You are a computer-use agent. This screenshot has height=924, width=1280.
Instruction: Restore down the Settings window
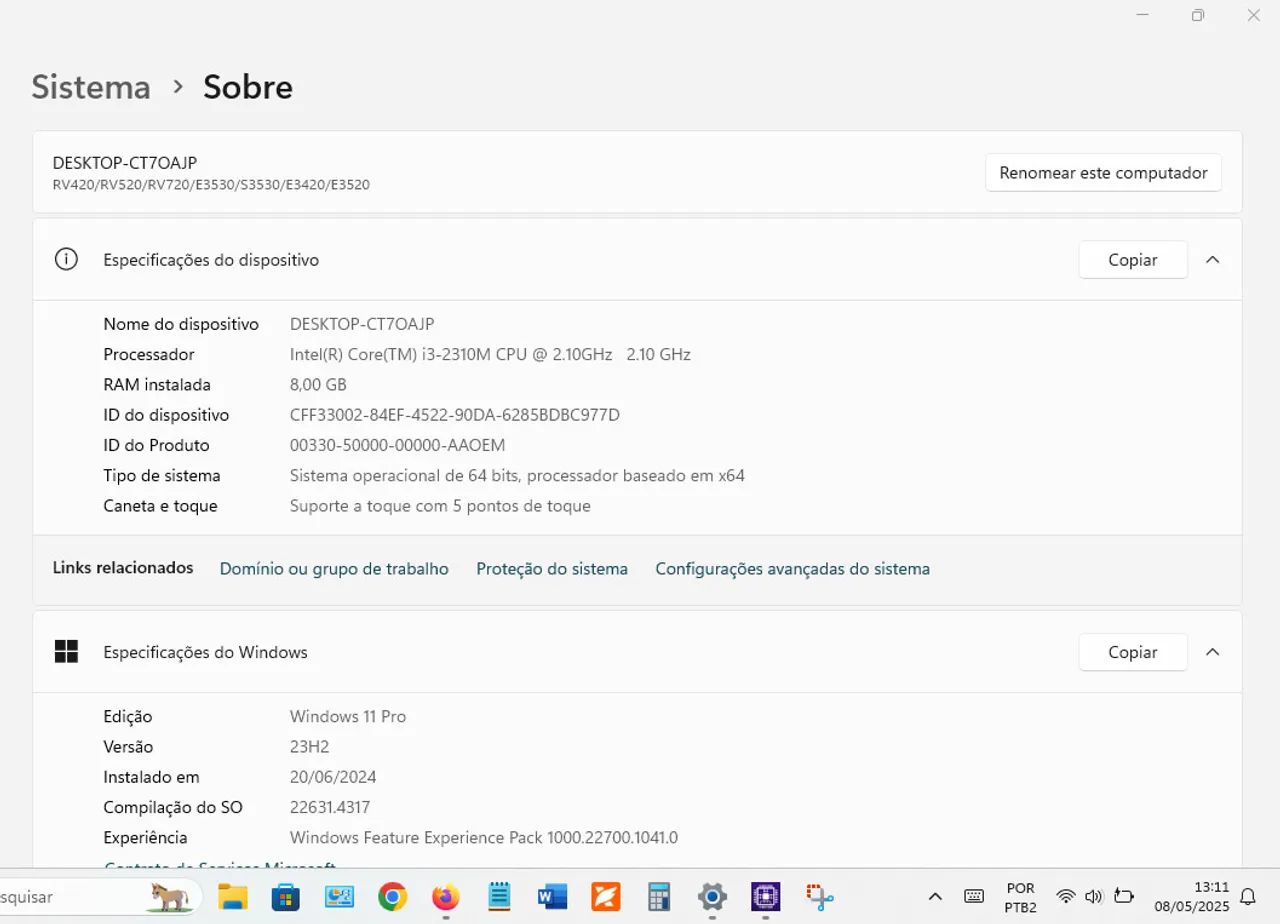click(x=1198, y=15)
